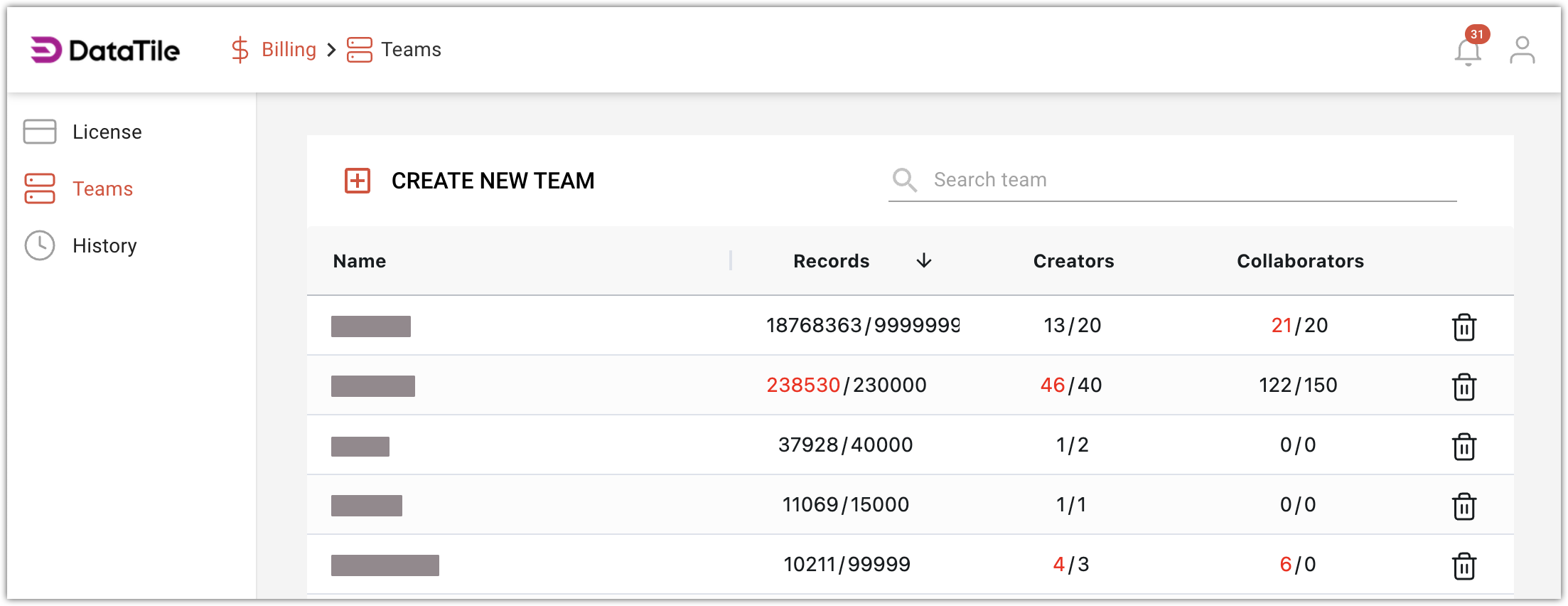
Task: Delete the team with 13/20 creators
Action: coord(1464,326)
